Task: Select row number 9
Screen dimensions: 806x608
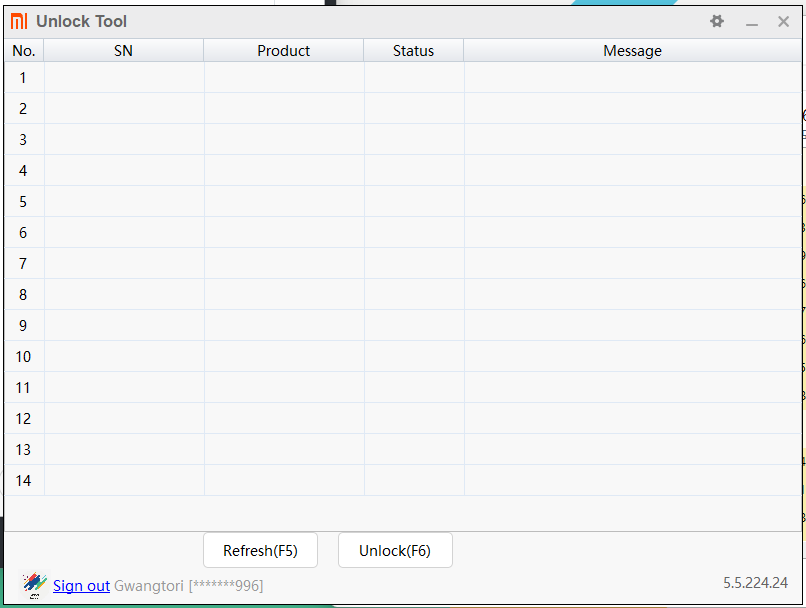Action: click(403, 325)
